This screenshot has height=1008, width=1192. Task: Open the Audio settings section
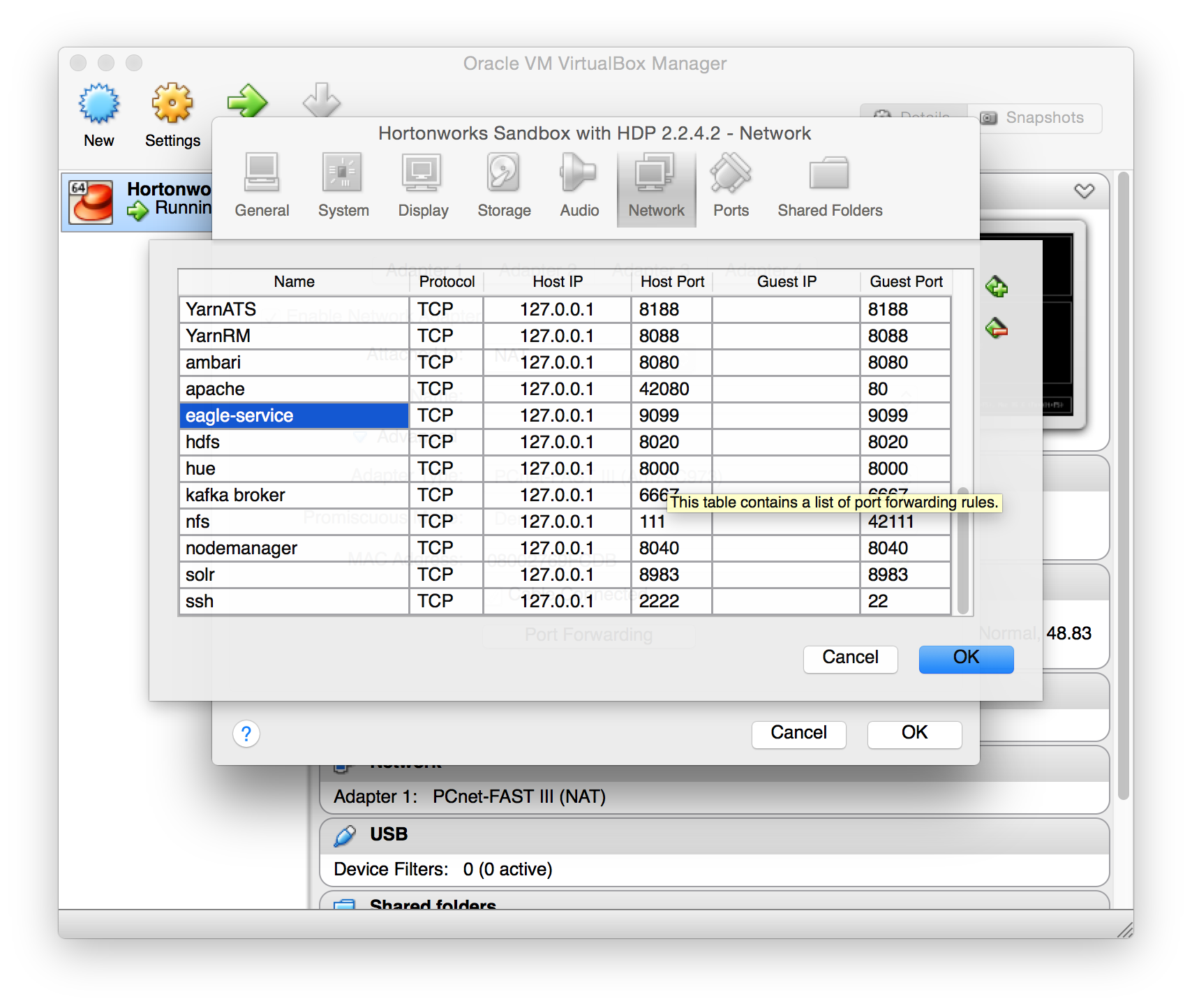click(579, 186)
